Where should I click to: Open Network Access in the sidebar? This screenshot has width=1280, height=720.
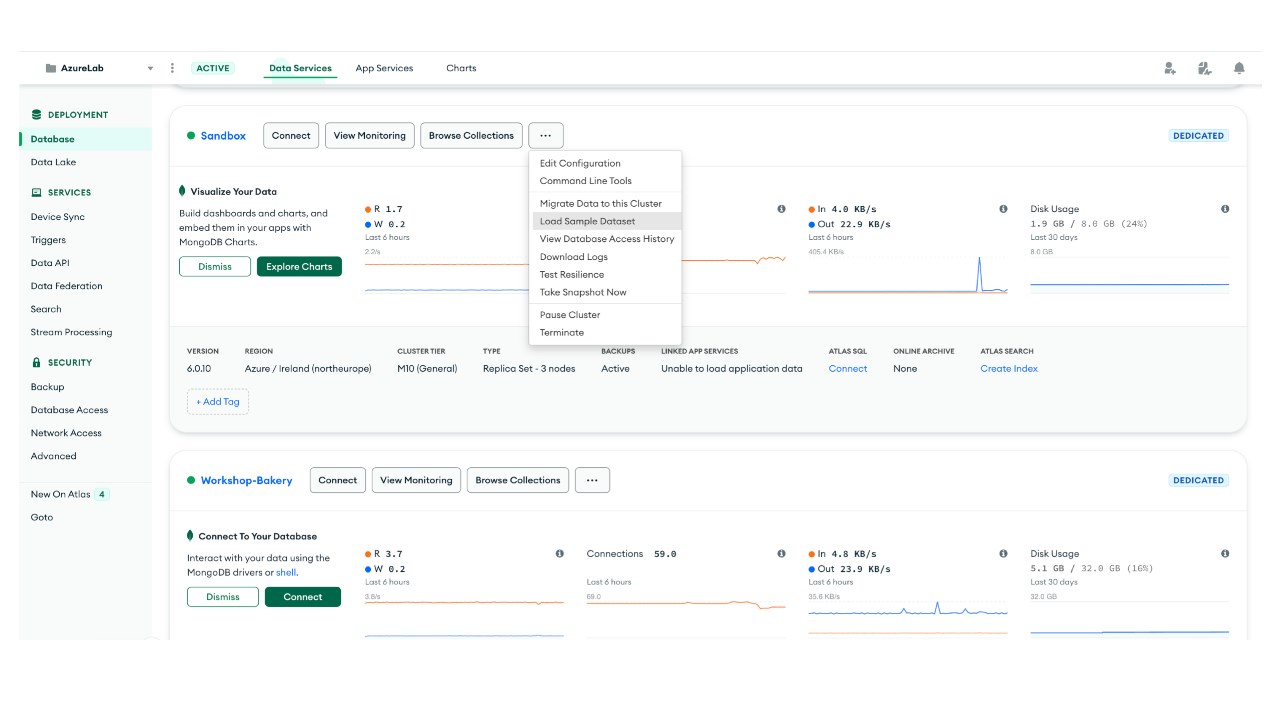(x=66, y=433)
